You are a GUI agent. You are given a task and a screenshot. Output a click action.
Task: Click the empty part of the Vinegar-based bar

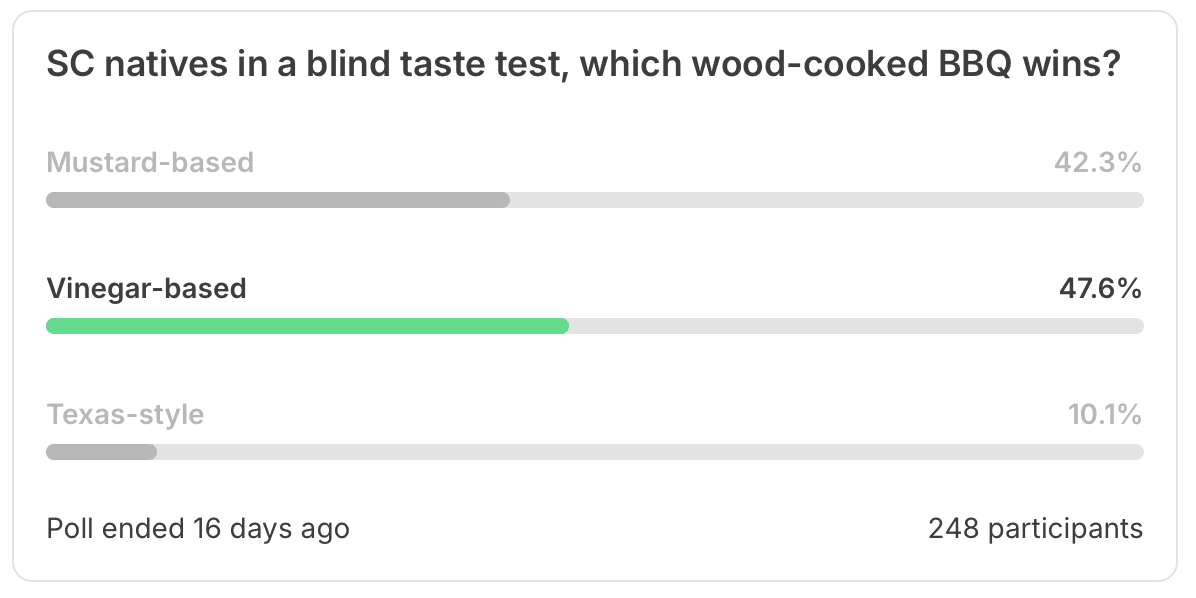[856, 326]
